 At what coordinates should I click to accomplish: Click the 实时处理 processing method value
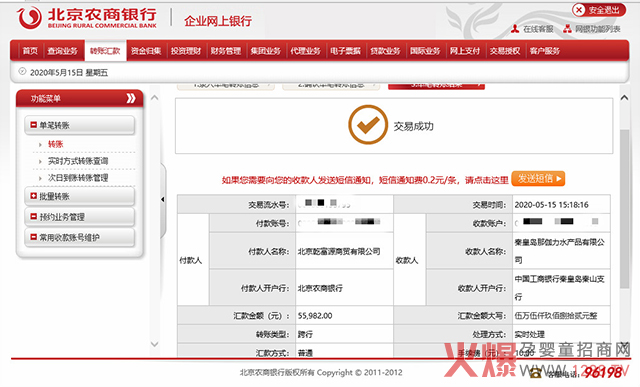(x=529, y=334)
